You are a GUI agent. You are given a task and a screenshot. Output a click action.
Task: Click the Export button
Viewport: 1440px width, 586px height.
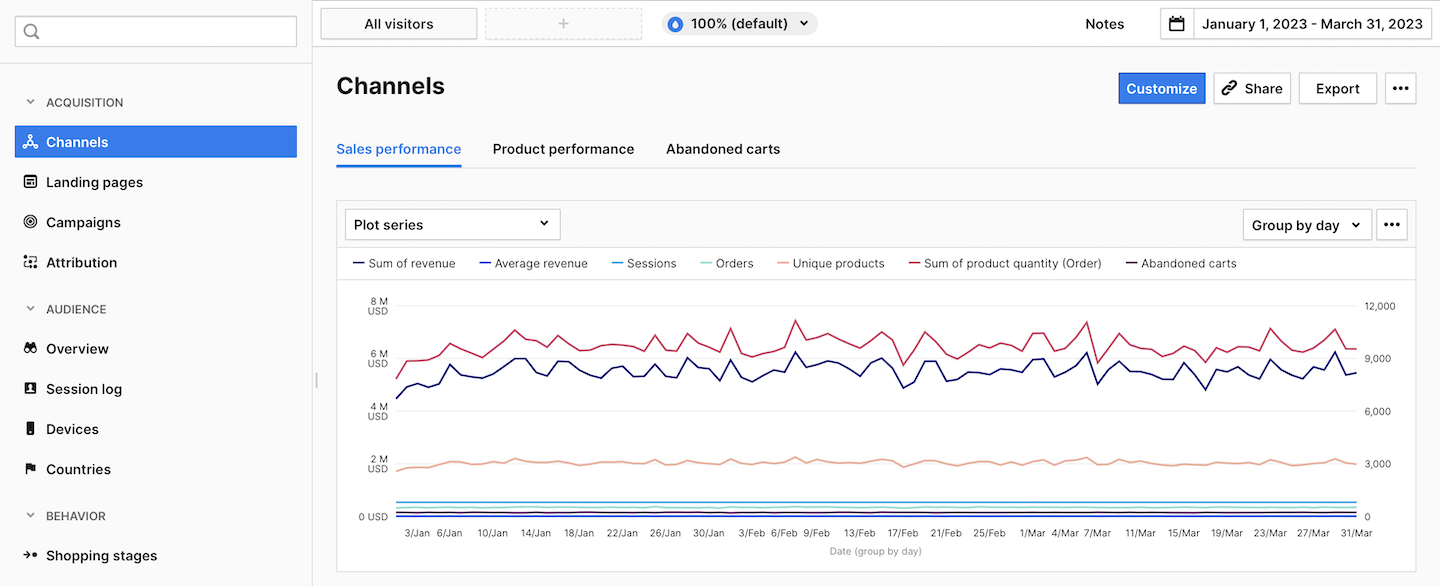point(1337,88)
